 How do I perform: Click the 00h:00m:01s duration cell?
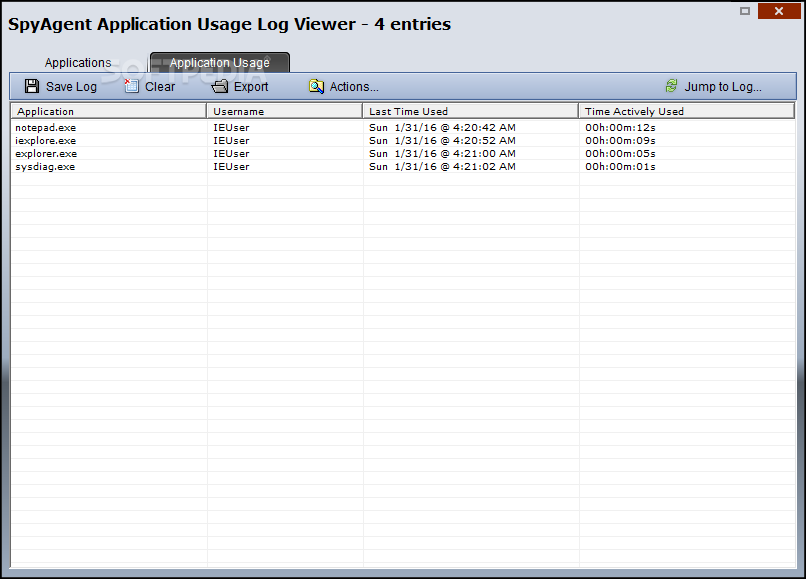[620, 167]
